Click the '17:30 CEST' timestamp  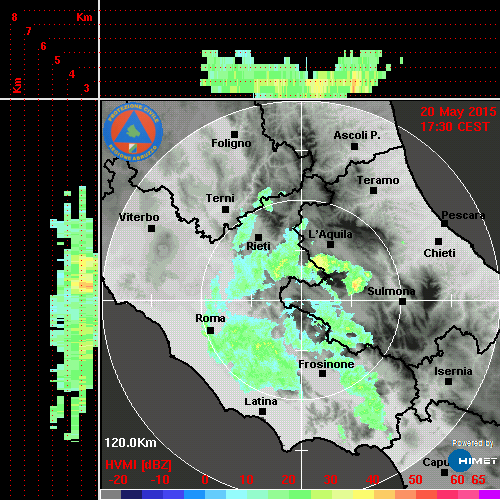(455, 127)
